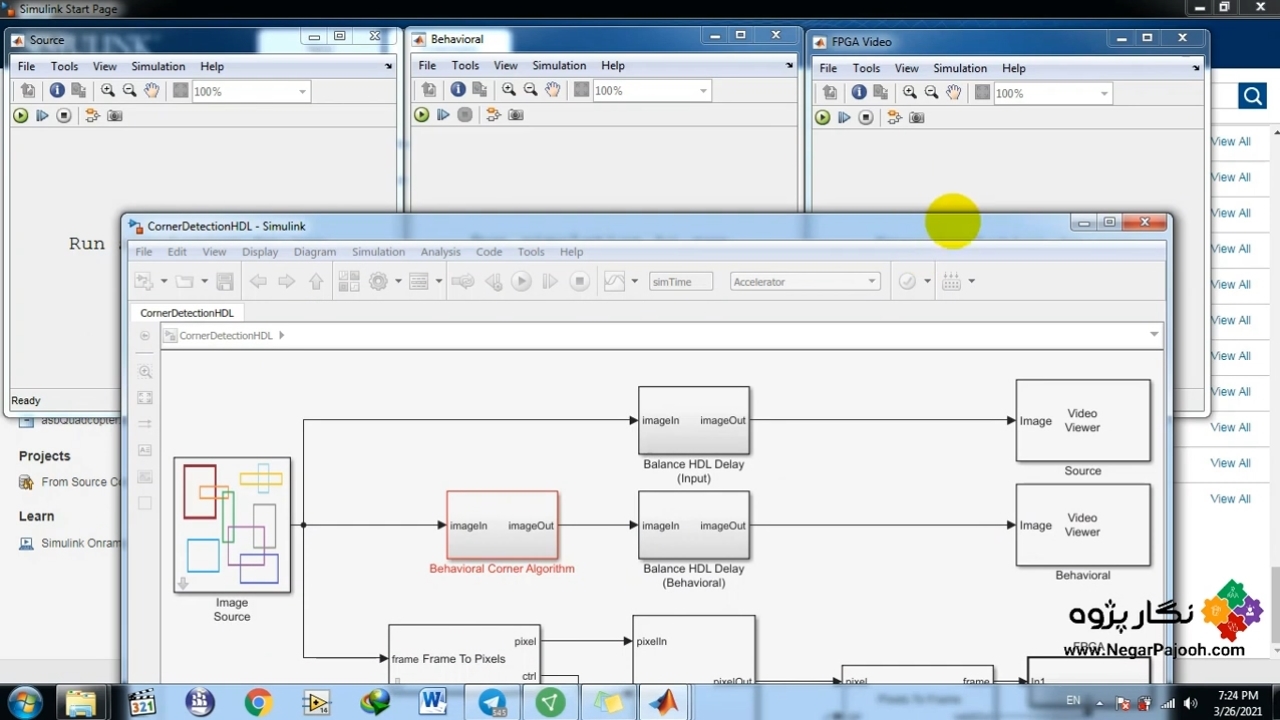Click Run in the Source viewer
The width and height of the screenshot is (1280, 720).
point(20,116)
